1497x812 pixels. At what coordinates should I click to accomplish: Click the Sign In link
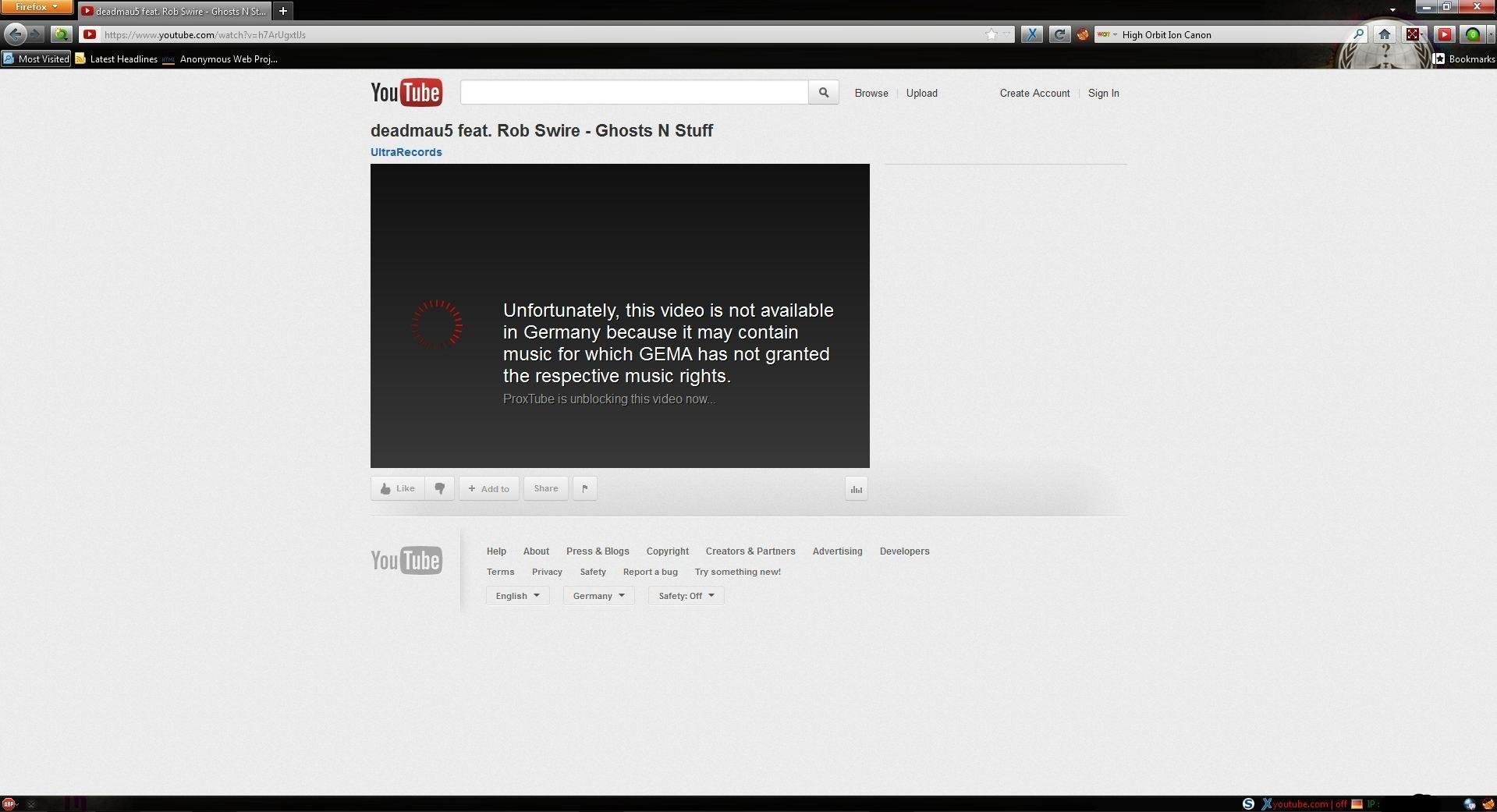[x=1104, y=93]
